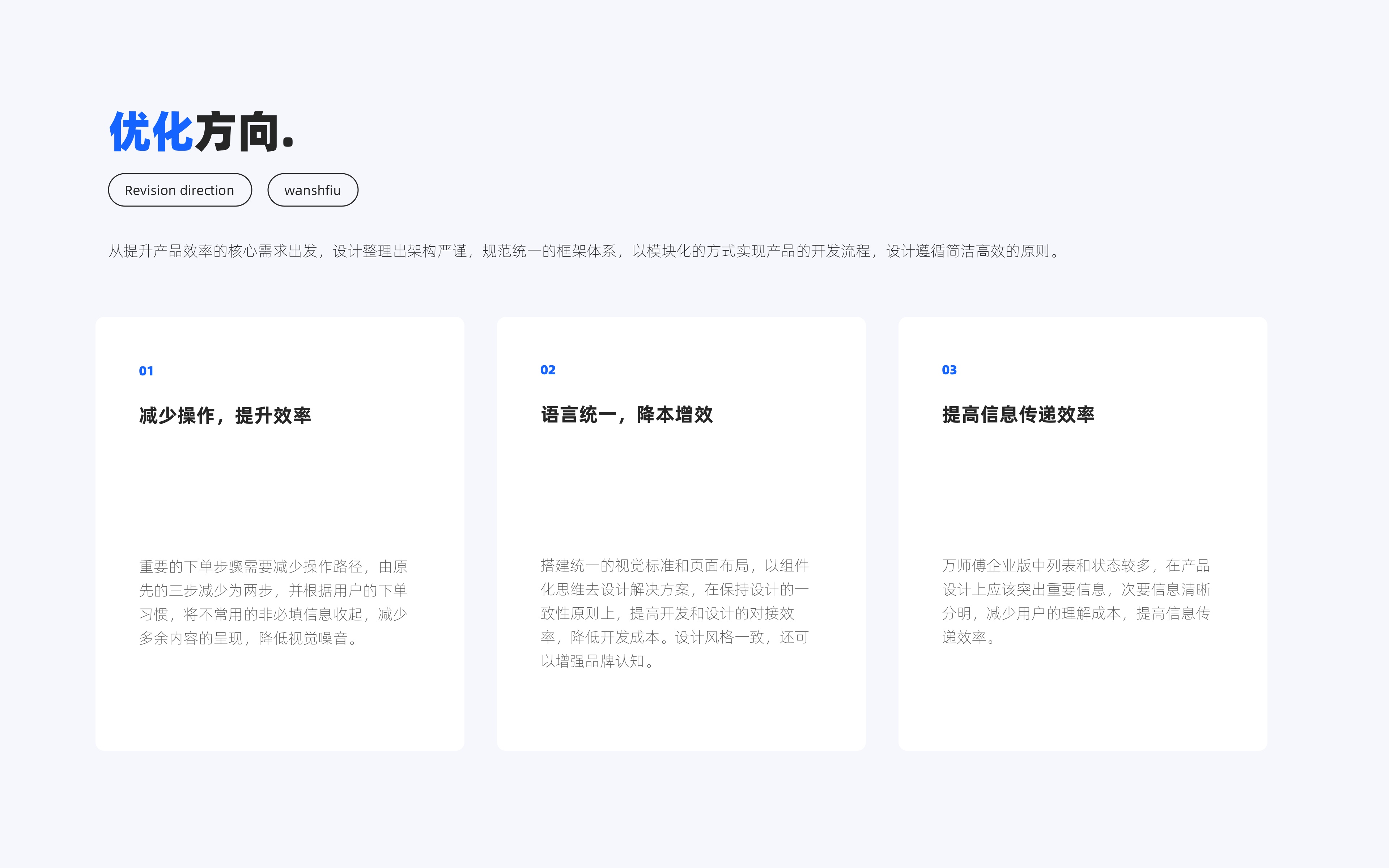This screenshot has width=1389, height=868.
Task: Click text 搭建统一的视觉标准 in second card
Action: (x=607, y=566)
